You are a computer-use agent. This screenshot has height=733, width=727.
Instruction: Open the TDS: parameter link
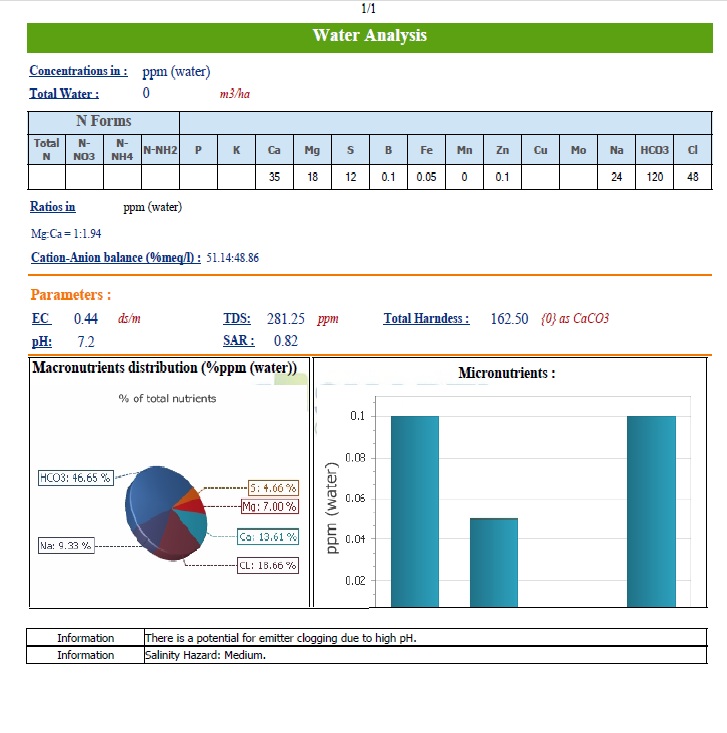click(237, 318)
